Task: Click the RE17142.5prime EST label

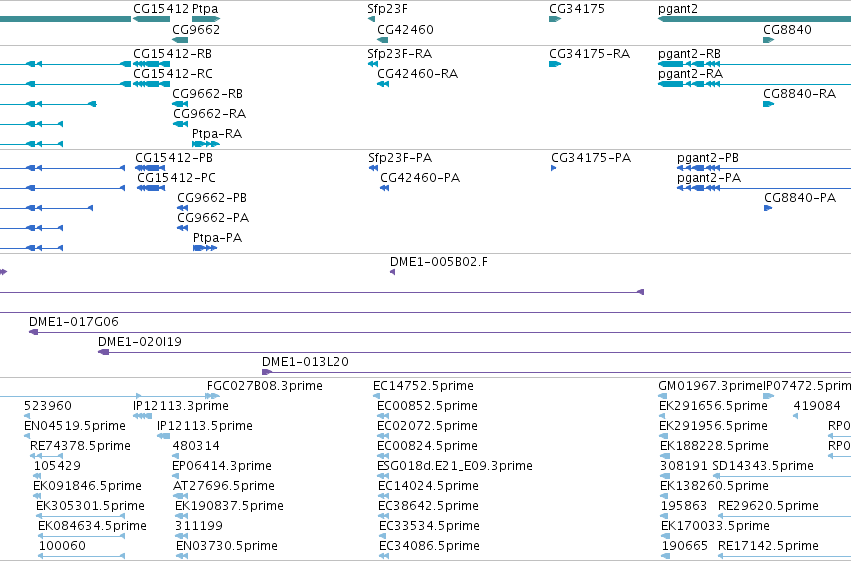Action: (769, 546)
